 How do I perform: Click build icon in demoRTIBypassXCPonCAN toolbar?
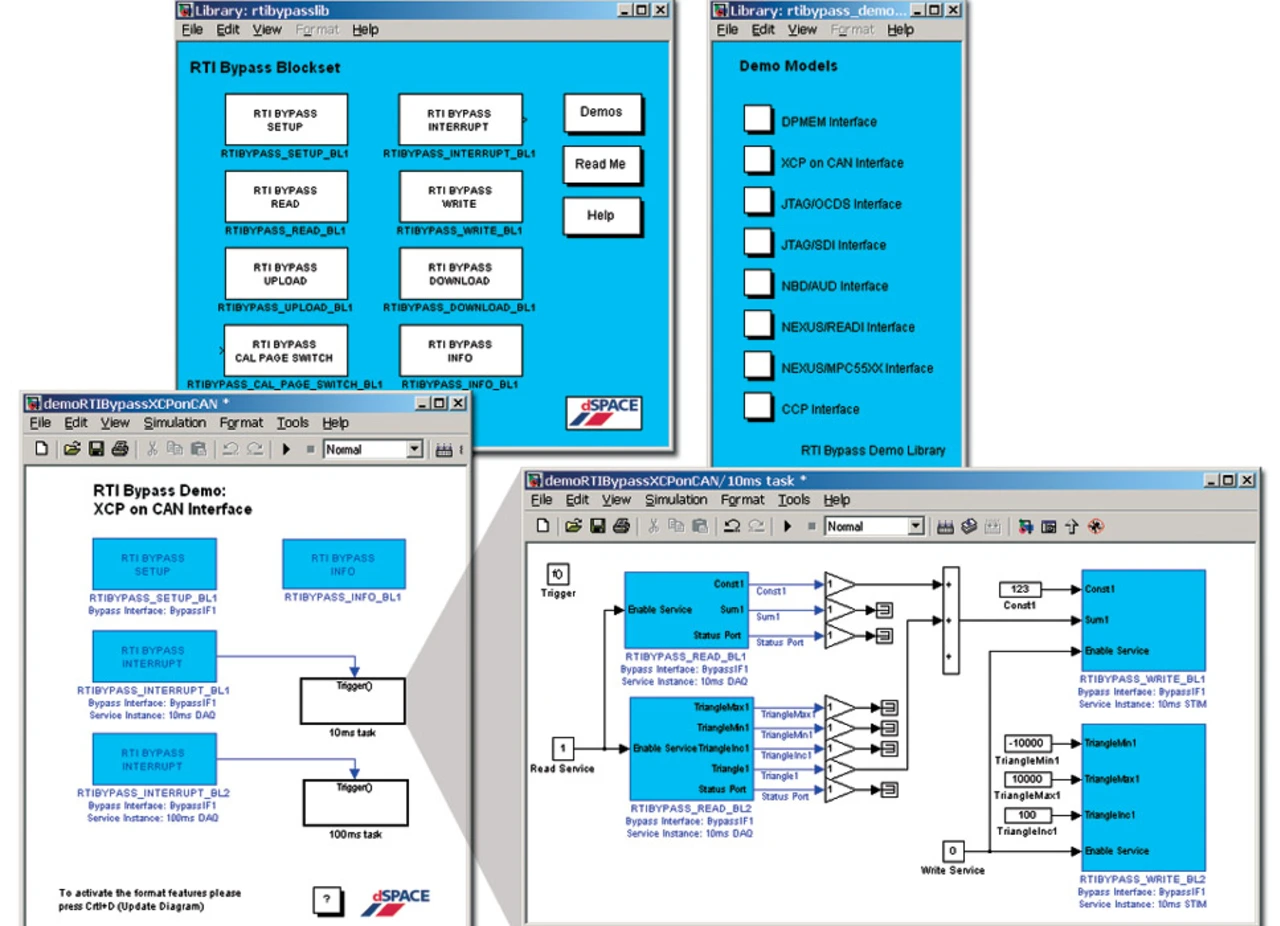(x=445, y=449)
